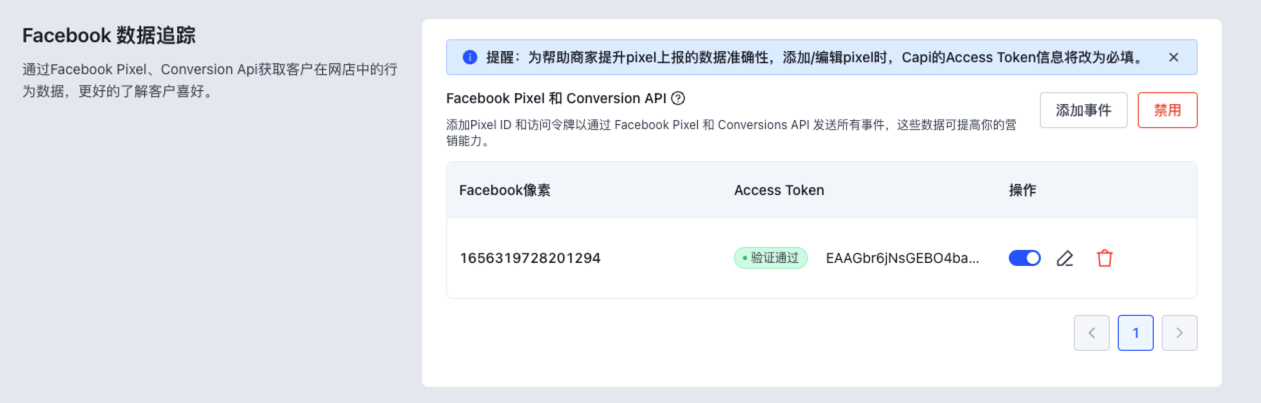Delete the pixel with the red trash icon

pyautogui.click(x=1104, y=258)
